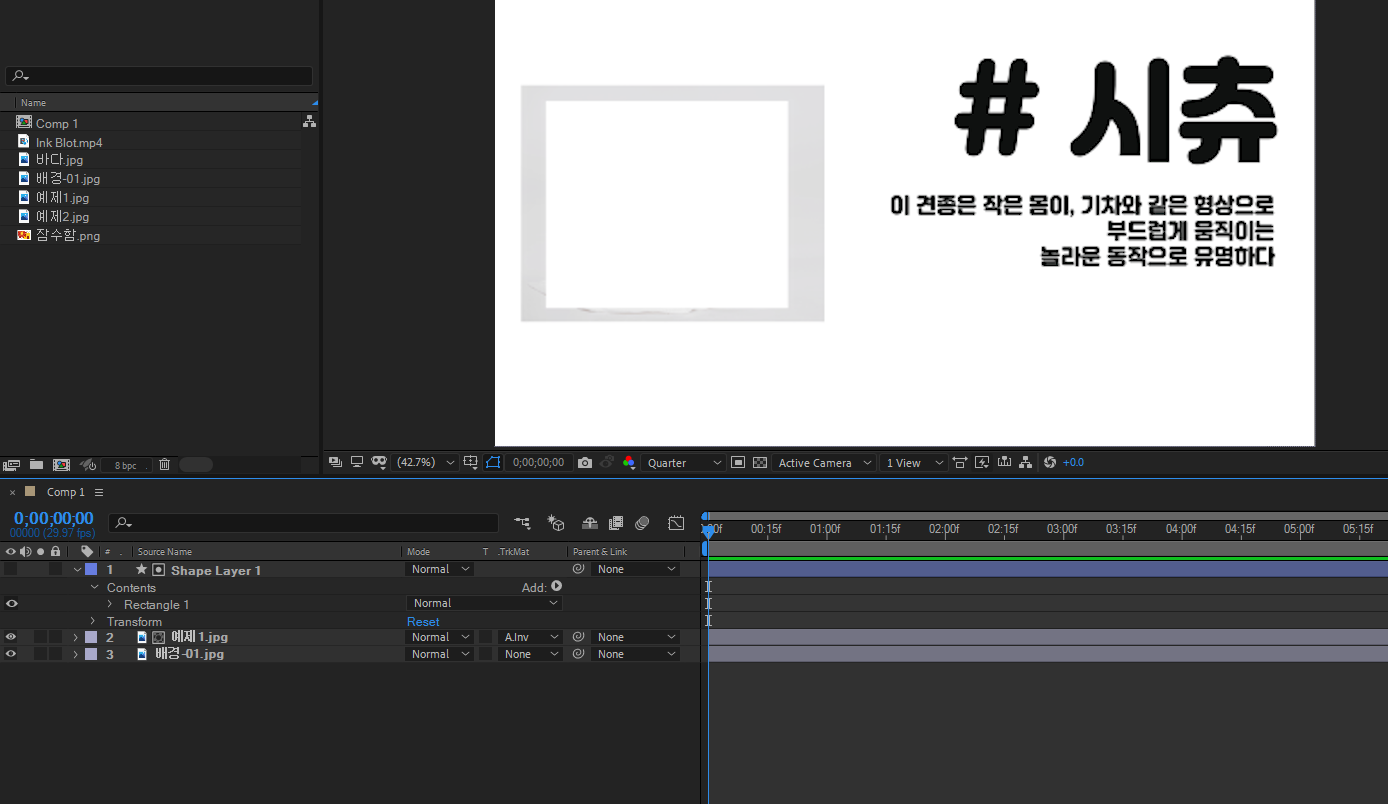Lock Shape Layer 1 using its lock box
Screen dimensions: 1388x804
[x=56, y=569]
